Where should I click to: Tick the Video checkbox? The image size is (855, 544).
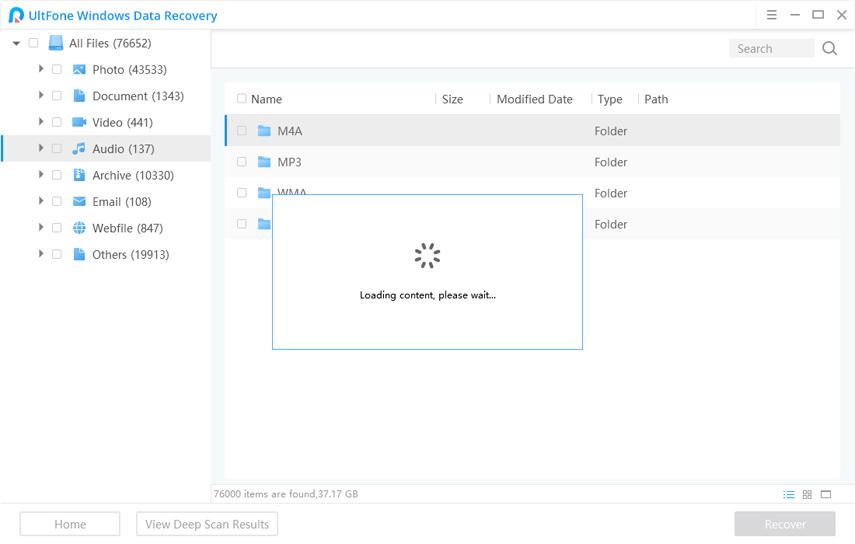pyautogui.click(x=57, y=122)
